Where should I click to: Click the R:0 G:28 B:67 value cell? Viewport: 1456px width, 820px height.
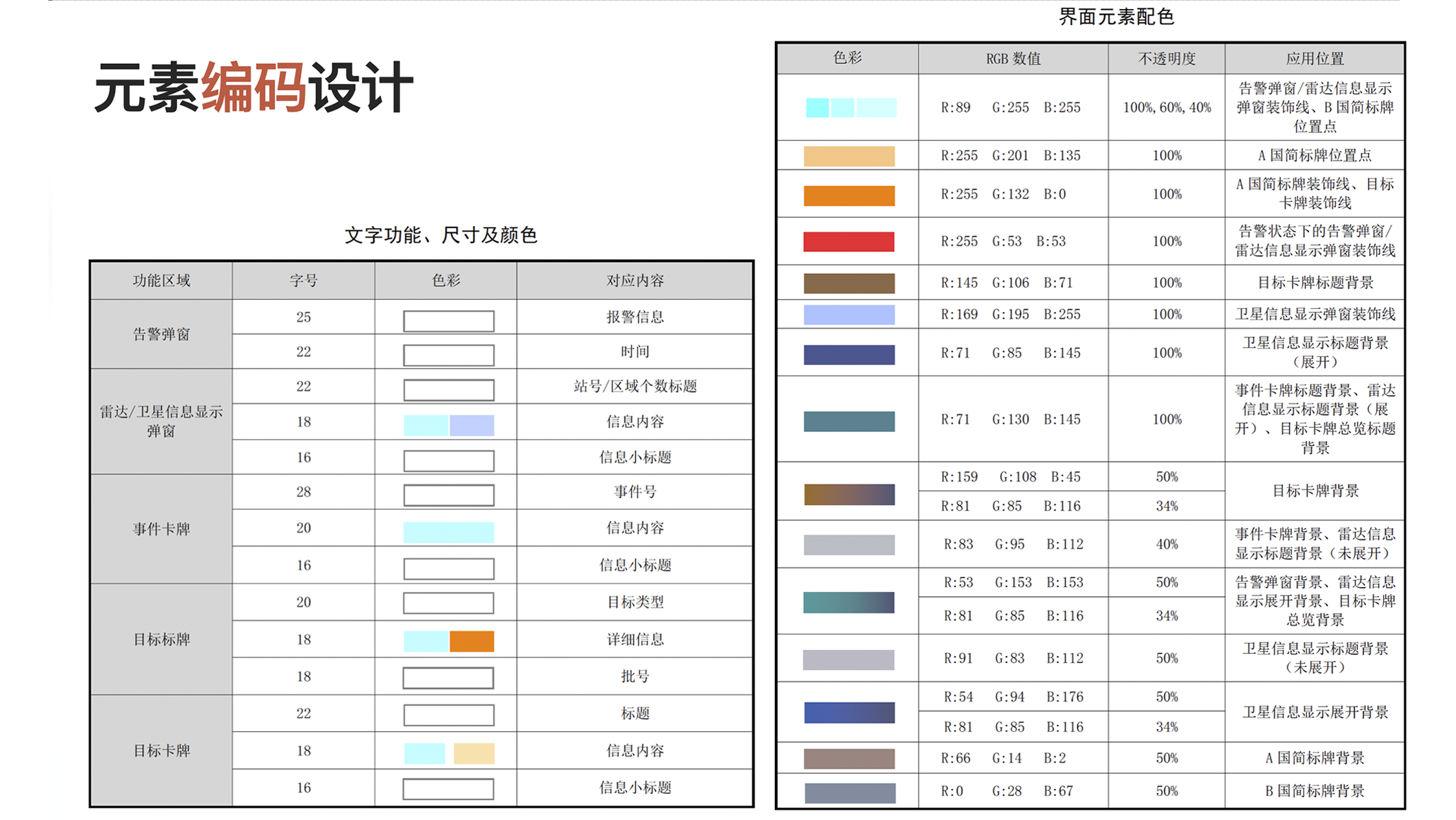click(x=1012, y=791)
